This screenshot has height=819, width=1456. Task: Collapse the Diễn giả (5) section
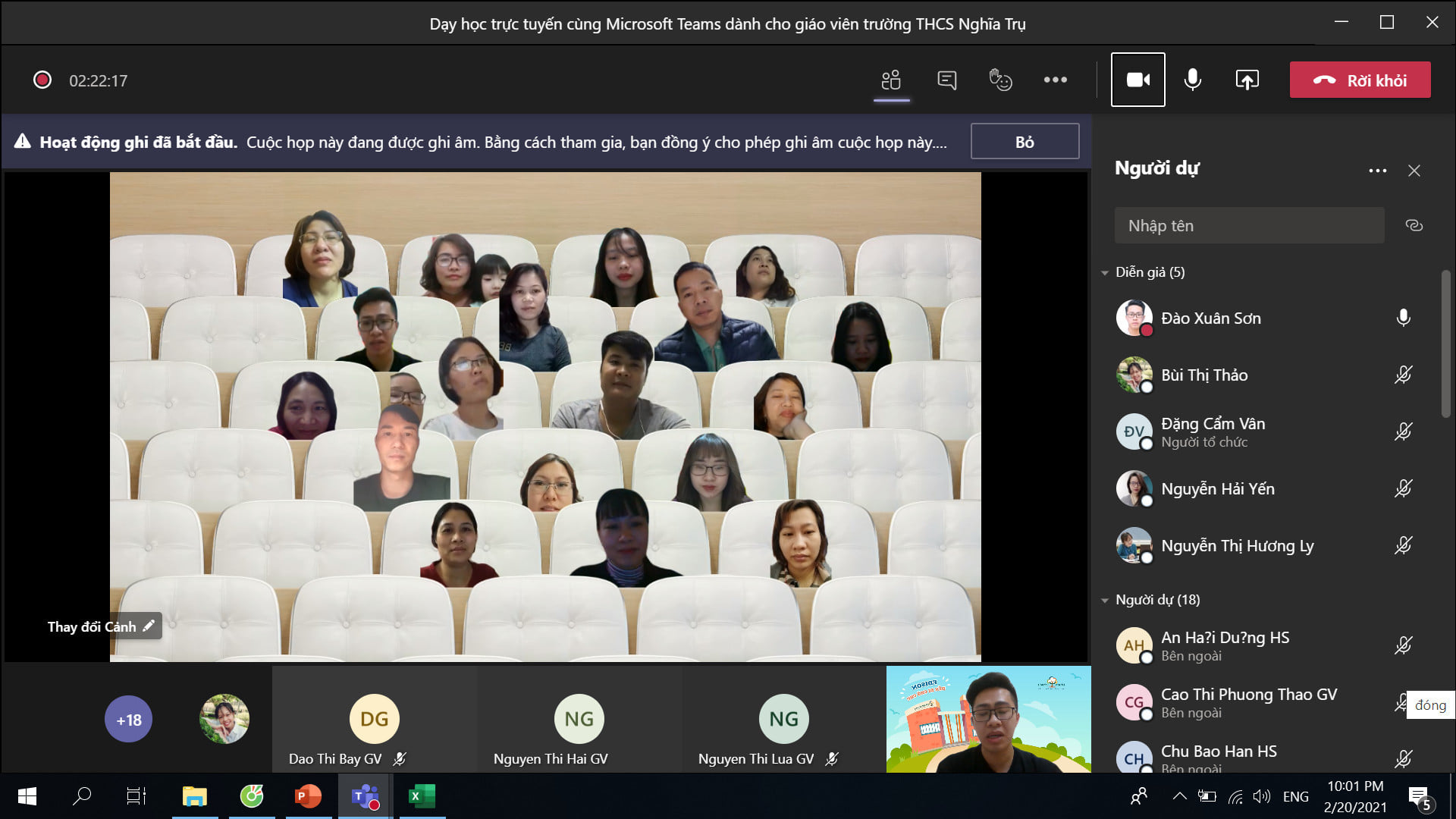[1105, 272]
